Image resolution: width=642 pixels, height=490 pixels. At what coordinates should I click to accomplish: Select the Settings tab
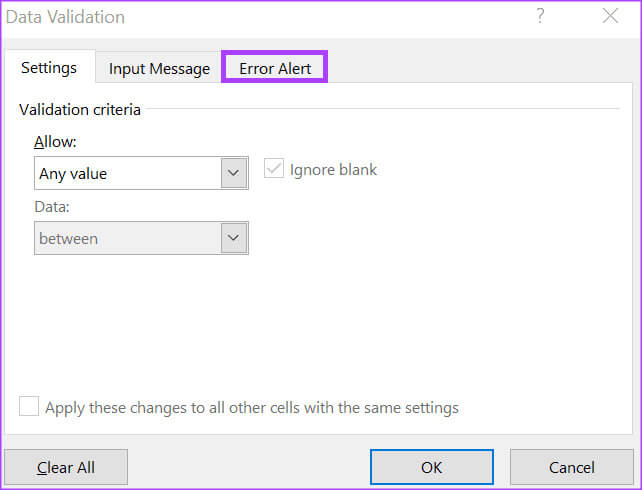pos(49,67)
